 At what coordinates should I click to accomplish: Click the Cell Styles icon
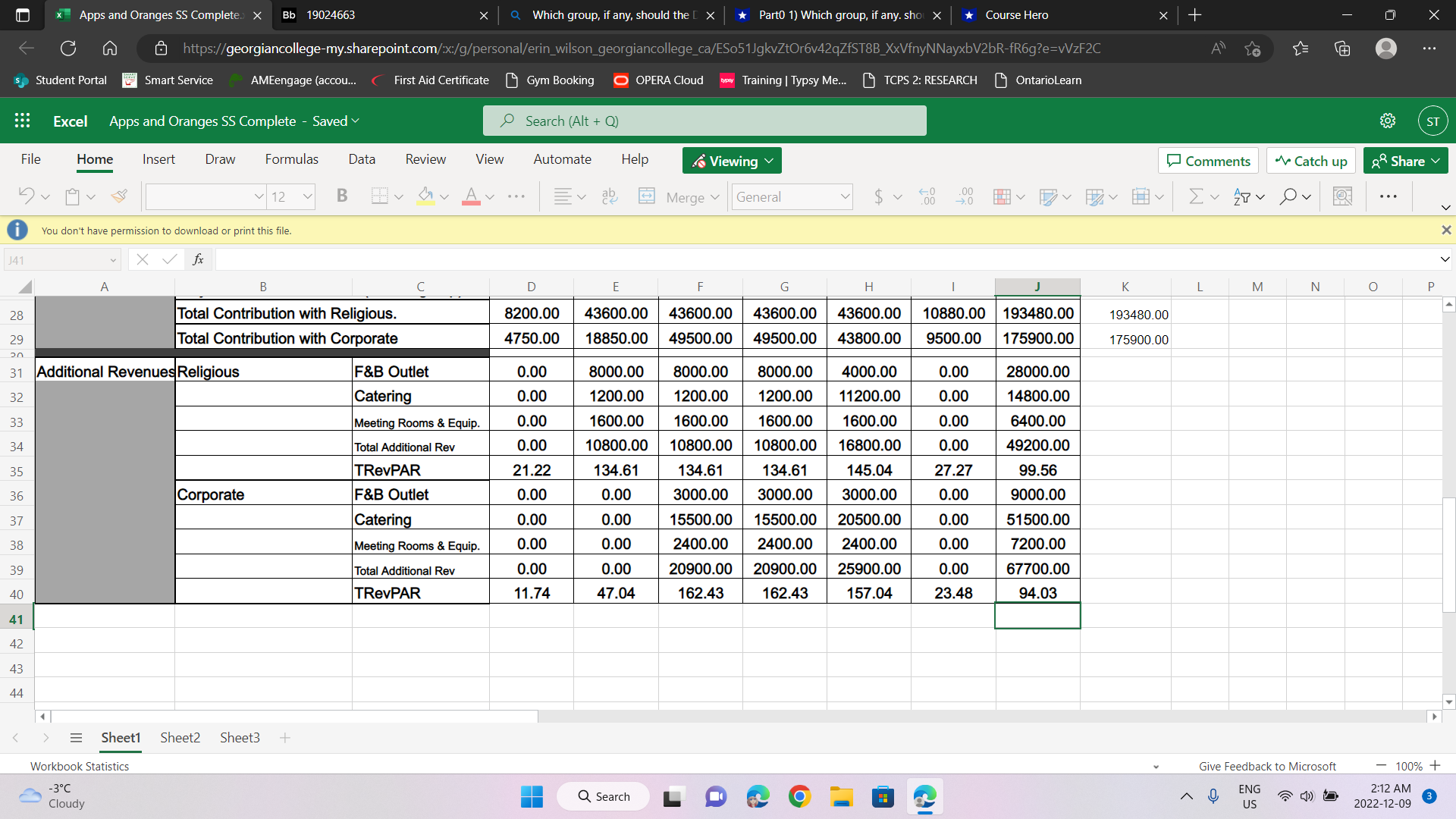click(x=1094, y=196)
